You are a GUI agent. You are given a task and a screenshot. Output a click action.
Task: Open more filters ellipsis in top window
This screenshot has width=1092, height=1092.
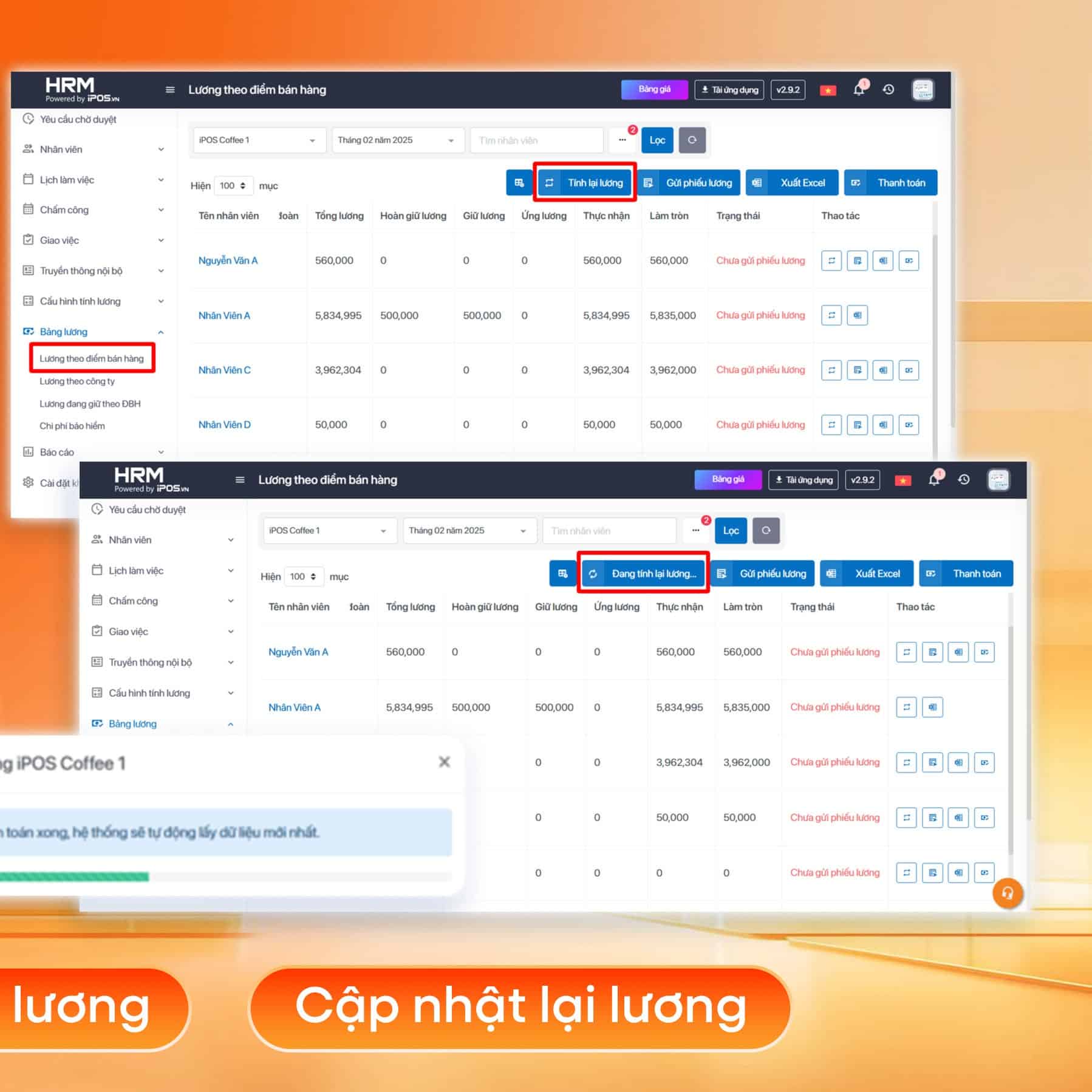(x=623, y=140)
